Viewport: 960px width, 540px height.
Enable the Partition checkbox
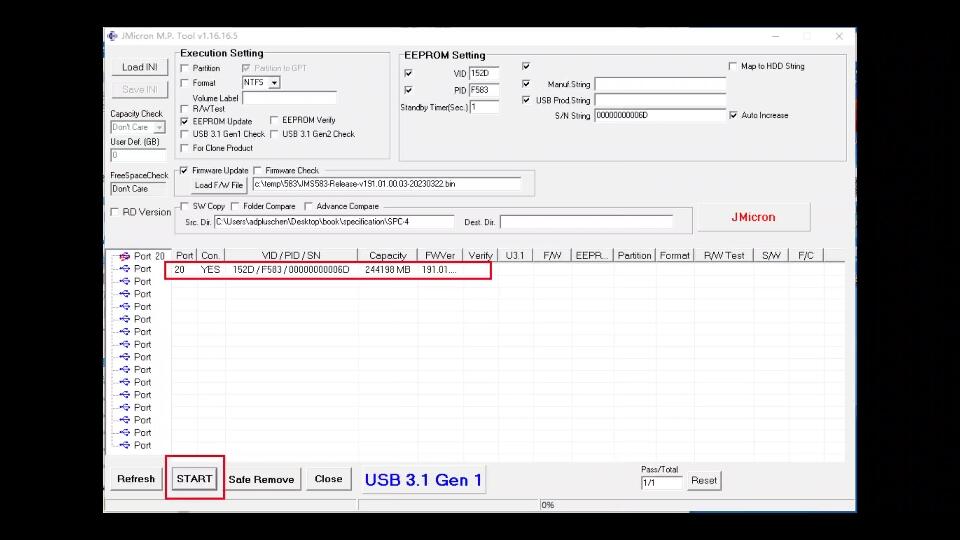[184, 68]
